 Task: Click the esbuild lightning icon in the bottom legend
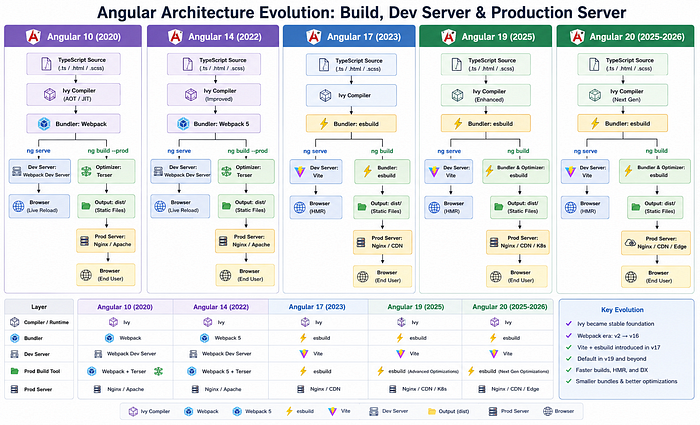click(289, 411)
